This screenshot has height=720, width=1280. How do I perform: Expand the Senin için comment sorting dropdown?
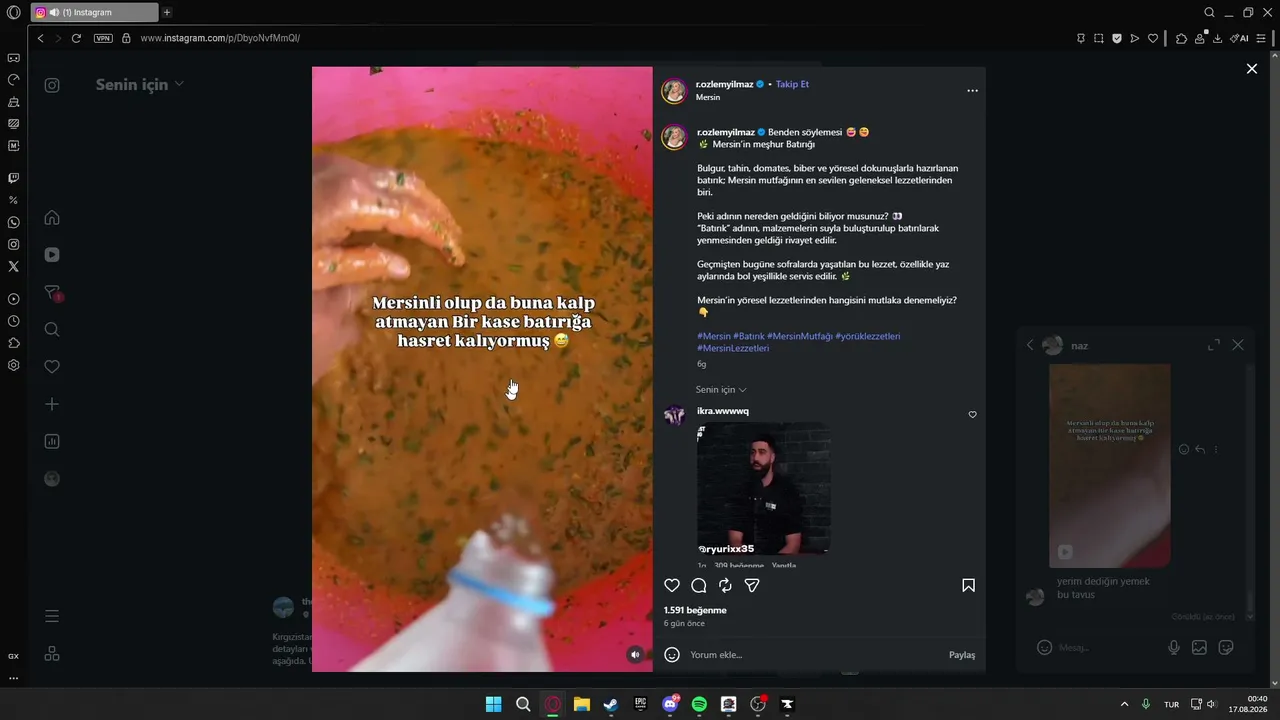(x=721, y=390)
